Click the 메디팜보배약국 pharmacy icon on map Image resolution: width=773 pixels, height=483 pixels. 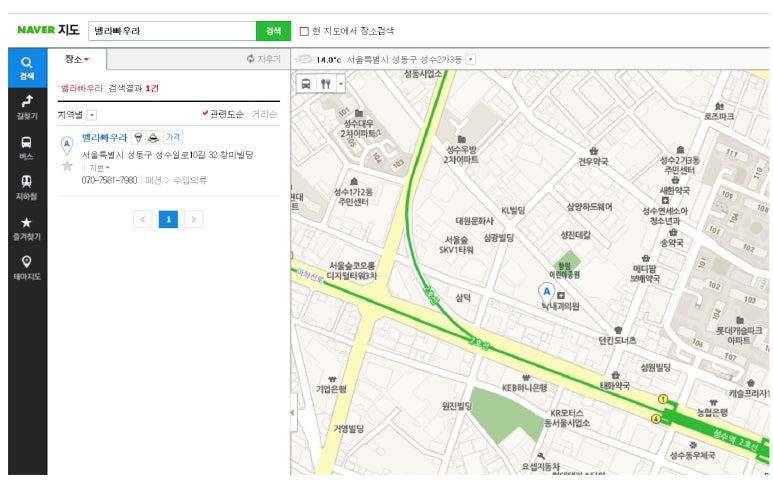(645, 258)
